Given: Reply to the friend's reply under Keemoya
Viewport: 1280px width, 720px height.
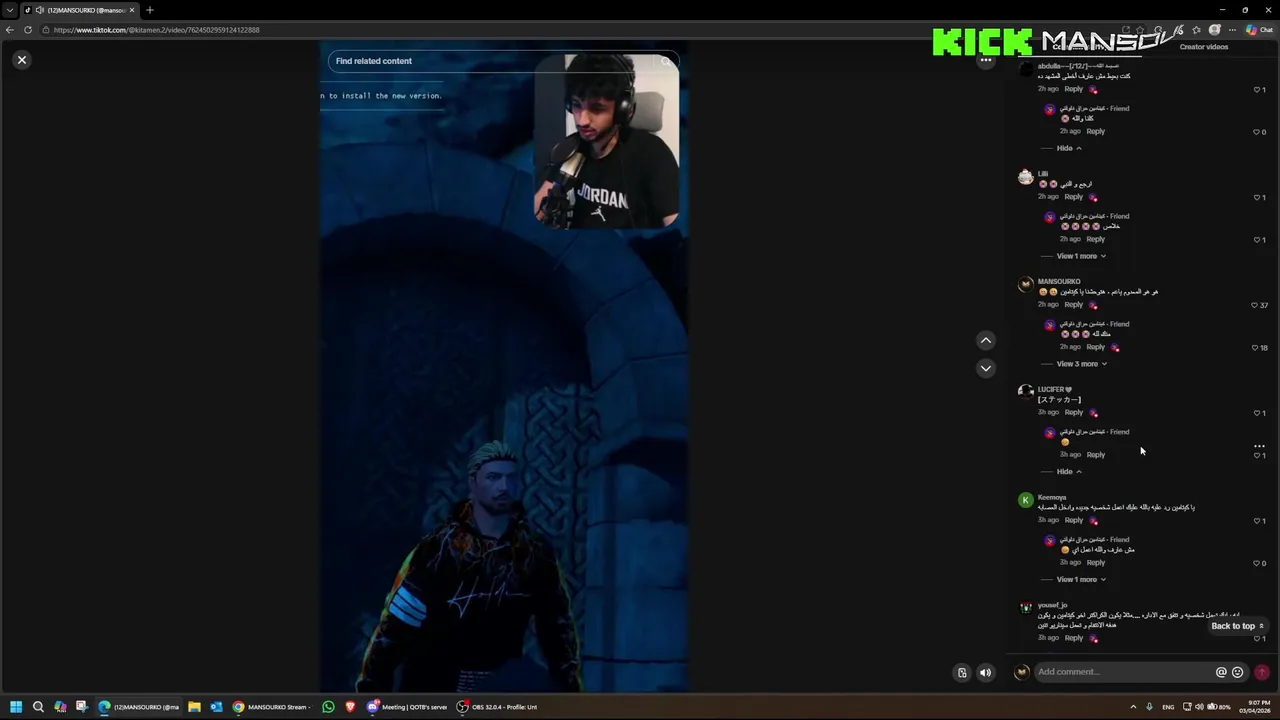Looking at the screenshot, I should click(1096, 563).
